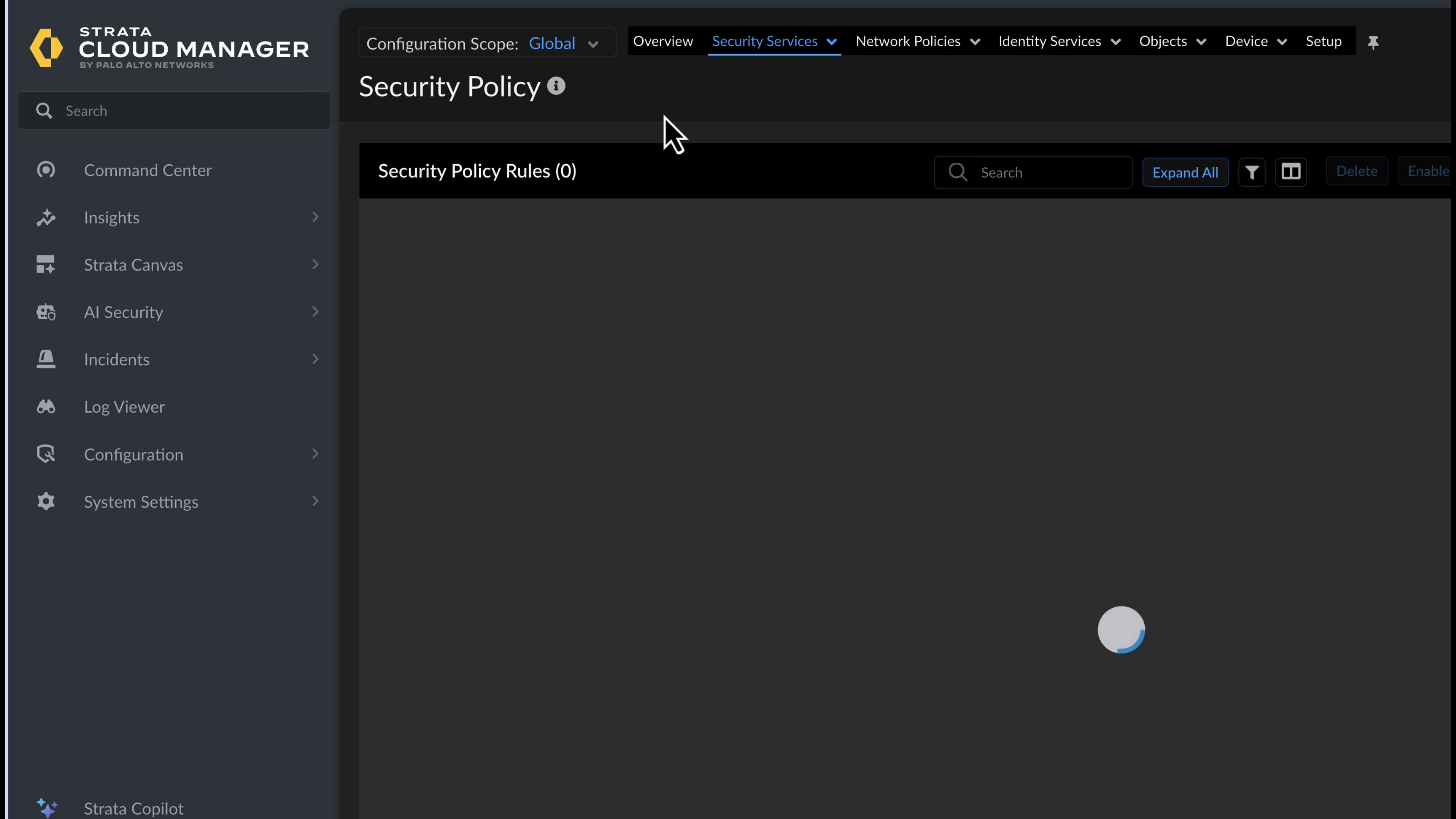Open the Security Policy info icon
This screenshot has width=1456, height=819.
click(x=556, y=86)
